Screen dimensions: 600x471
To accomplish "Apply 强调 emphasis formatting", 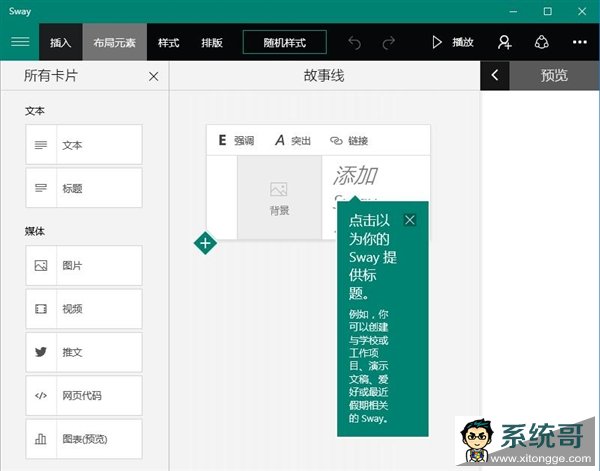I will (x=236, y=140).
